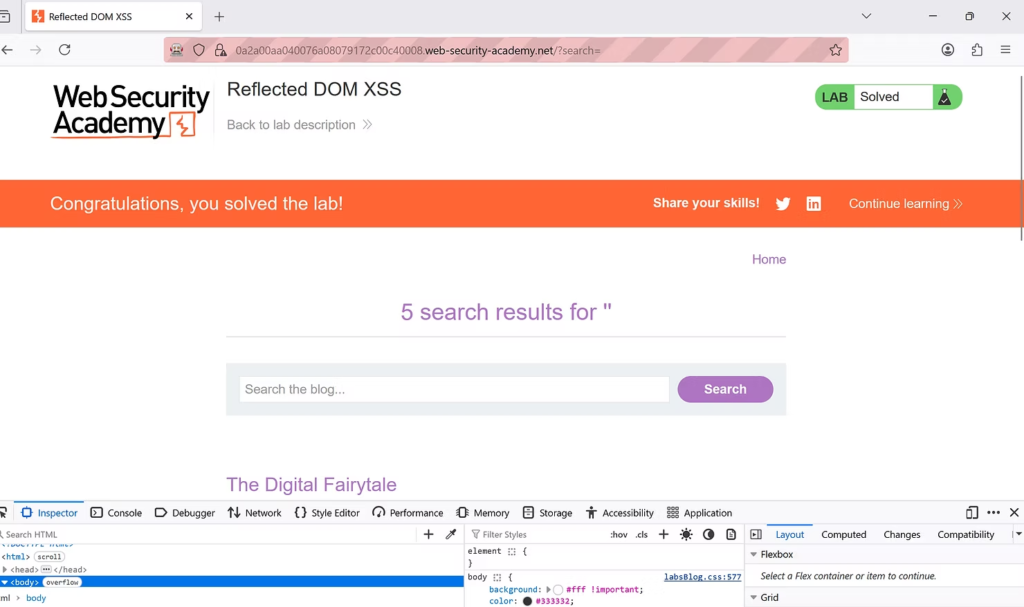
Task: Close the Reflected DOM XSS tab
Action: click(x=189, y=16)
